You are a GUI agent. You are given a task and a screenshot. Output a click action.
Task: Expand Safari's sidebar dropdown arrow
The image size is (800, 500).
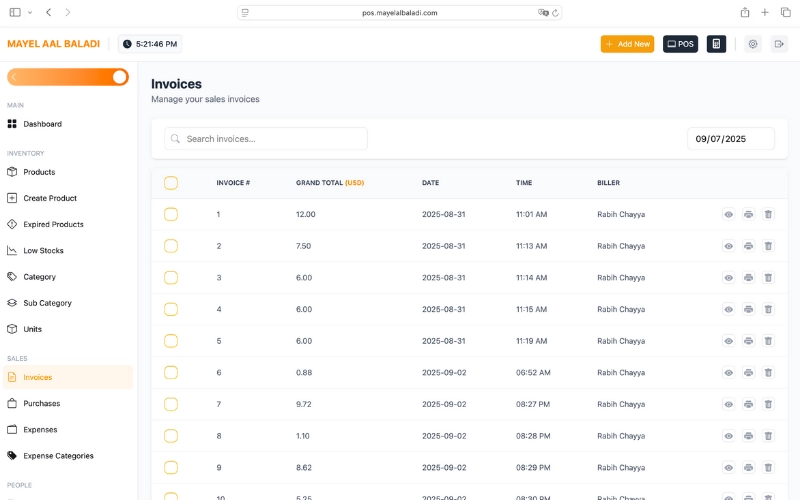pyautogui.click(x=30, y=12)
